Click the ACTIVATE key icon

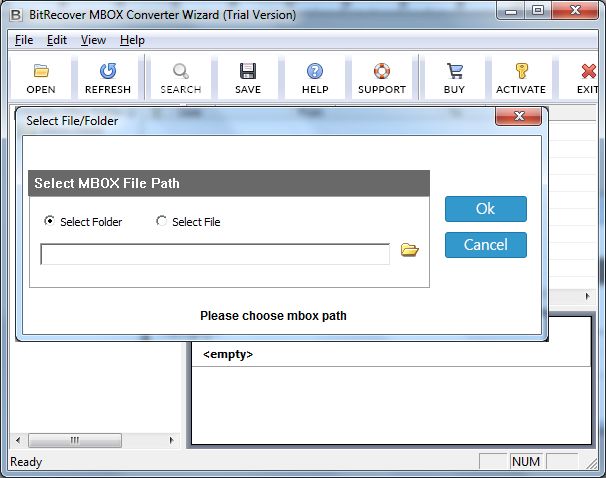521,71
